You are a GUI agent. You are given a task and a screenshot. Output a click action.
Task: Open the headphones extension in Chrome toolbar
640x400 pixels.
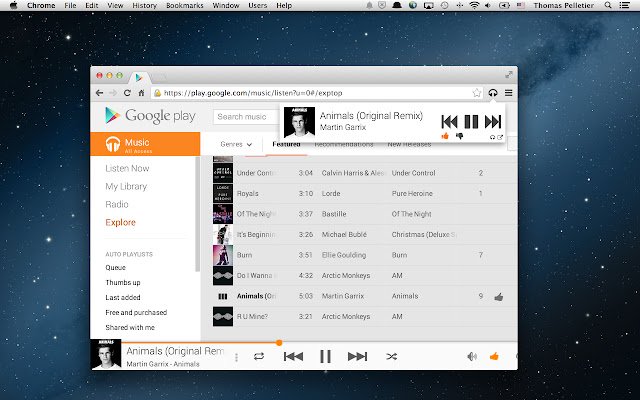click(493, 93)
